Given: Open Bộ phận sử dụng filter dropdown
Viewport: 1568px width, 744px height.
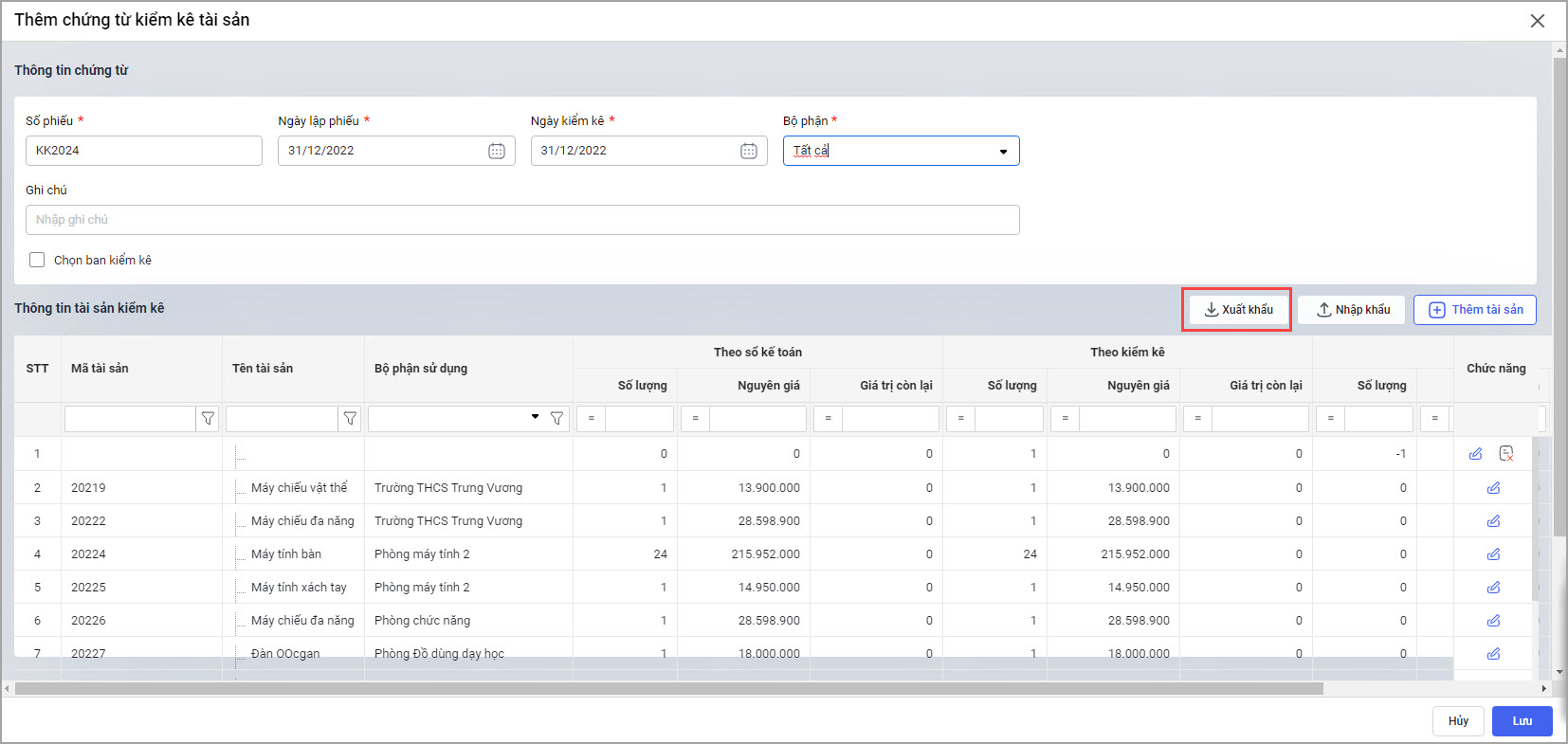Looking at the screenshot, I should pyautogui.click(x=535, y=417).
